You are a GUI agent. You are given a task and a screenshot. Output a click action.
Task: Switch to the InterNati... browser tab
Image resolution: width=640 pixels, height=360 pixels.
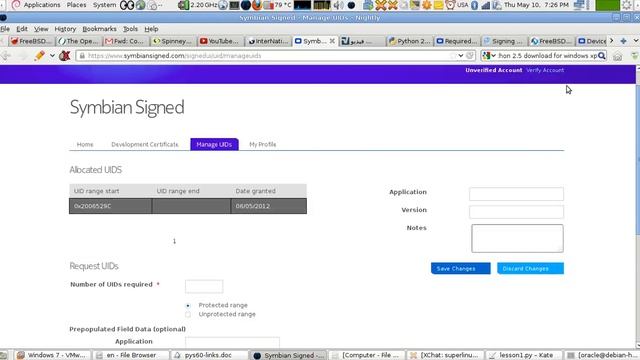268,41
